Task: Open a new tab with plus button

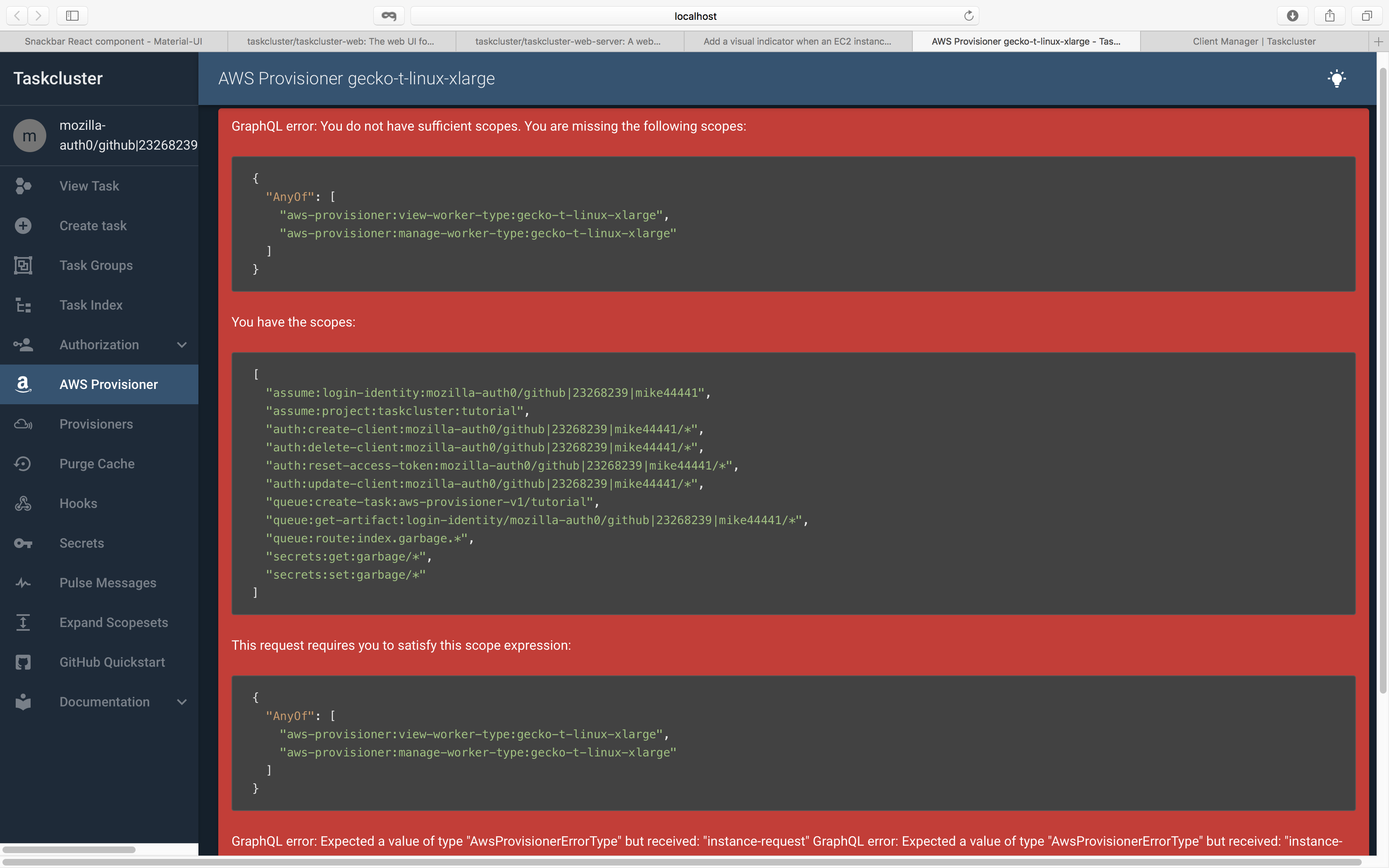Action: point(1379,41)
